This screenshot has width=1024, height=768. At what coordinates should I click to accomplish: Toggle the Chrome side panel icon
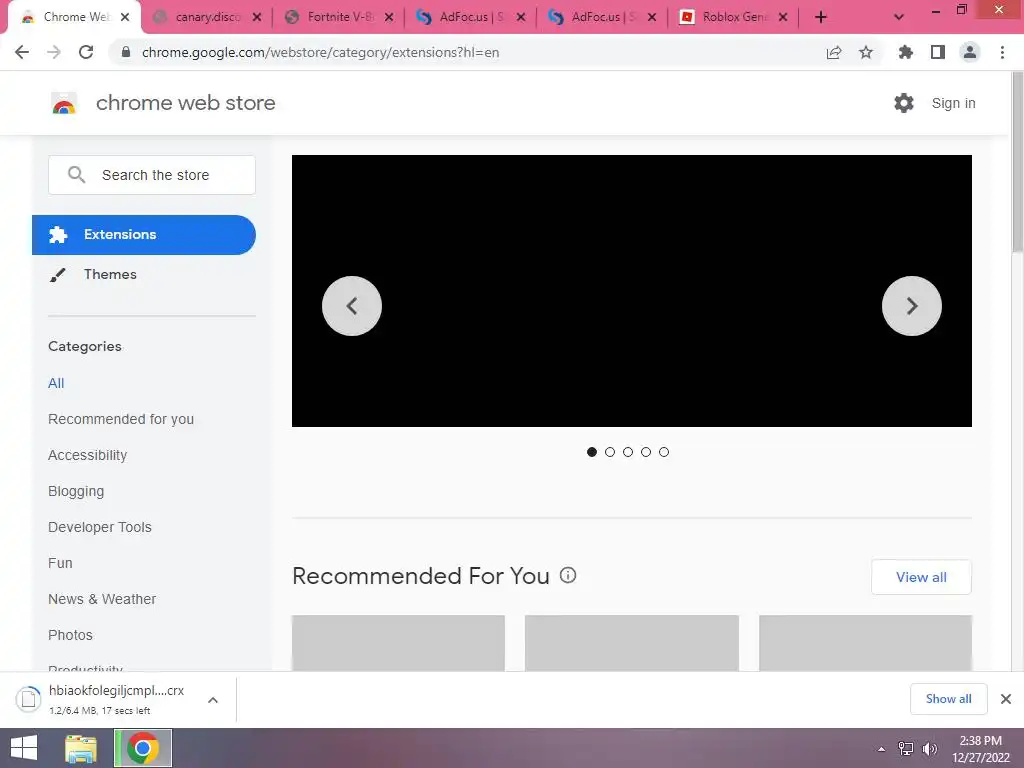point(938,52)
